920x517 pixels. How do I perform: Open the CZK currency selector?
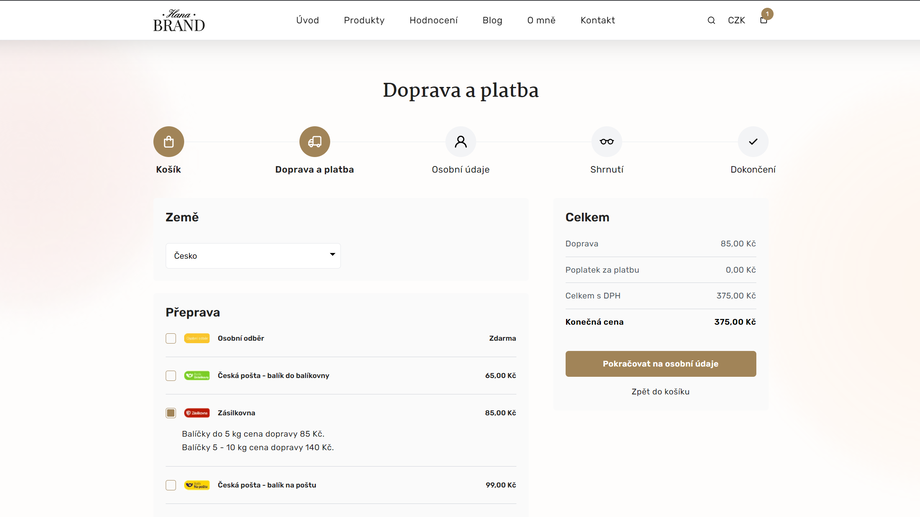736,20
